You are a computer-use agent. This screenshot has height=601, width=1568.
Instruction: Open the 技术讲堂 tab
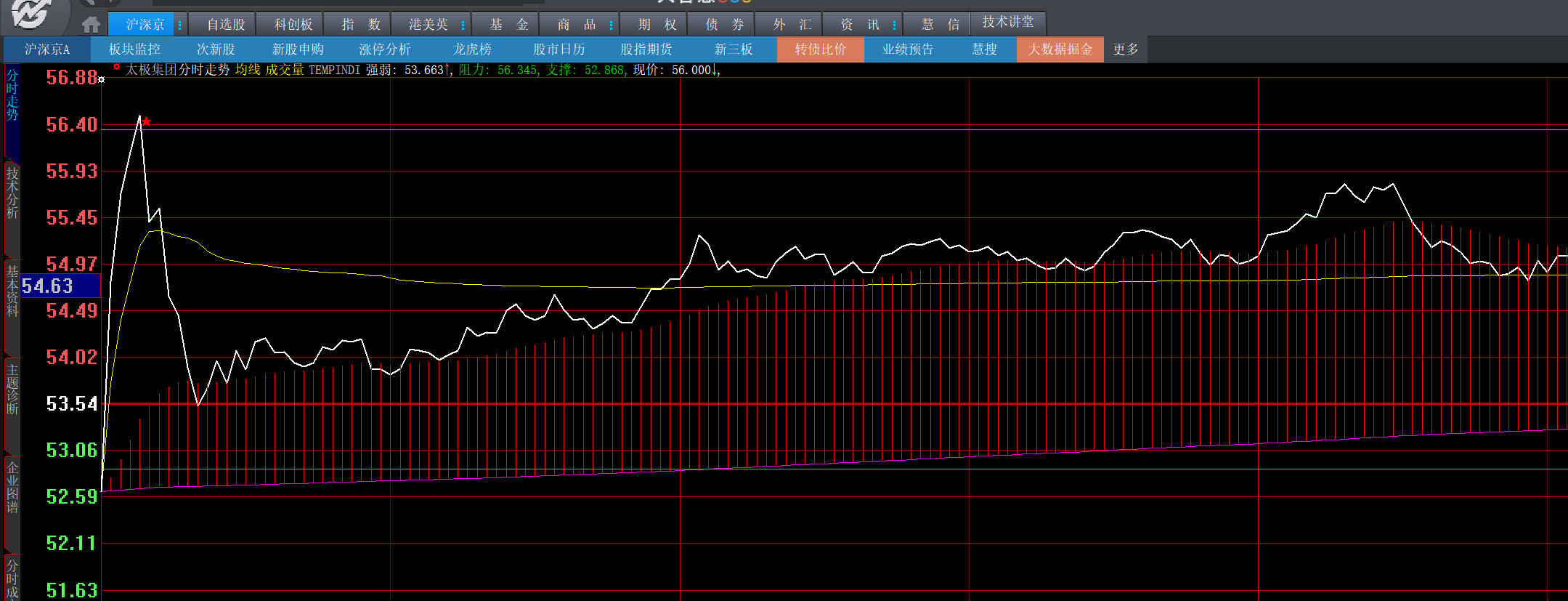pos(1007,23)
